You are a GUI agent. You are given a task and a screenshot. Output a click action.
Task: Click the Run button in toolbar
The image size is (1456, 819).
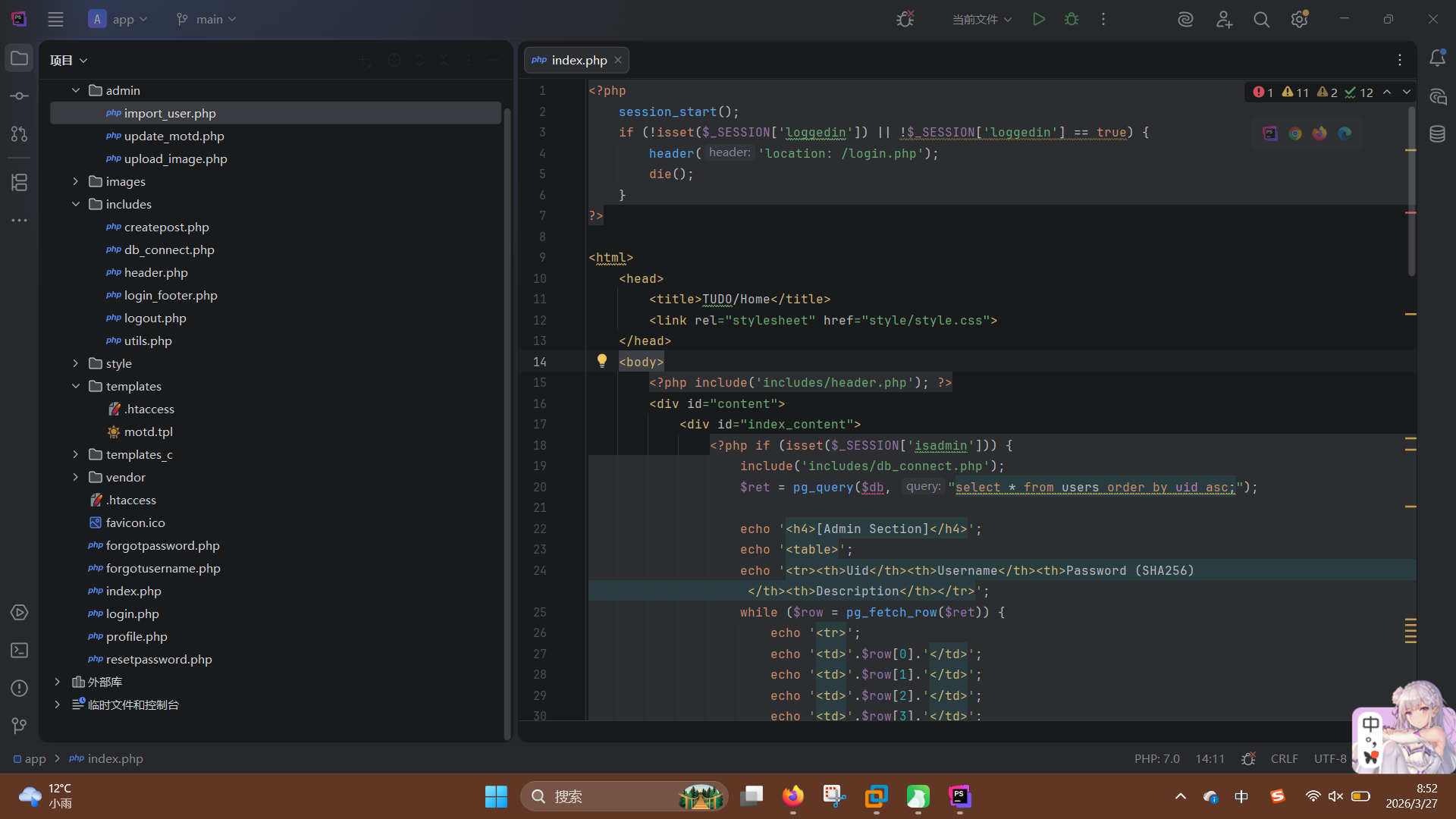1039,20
